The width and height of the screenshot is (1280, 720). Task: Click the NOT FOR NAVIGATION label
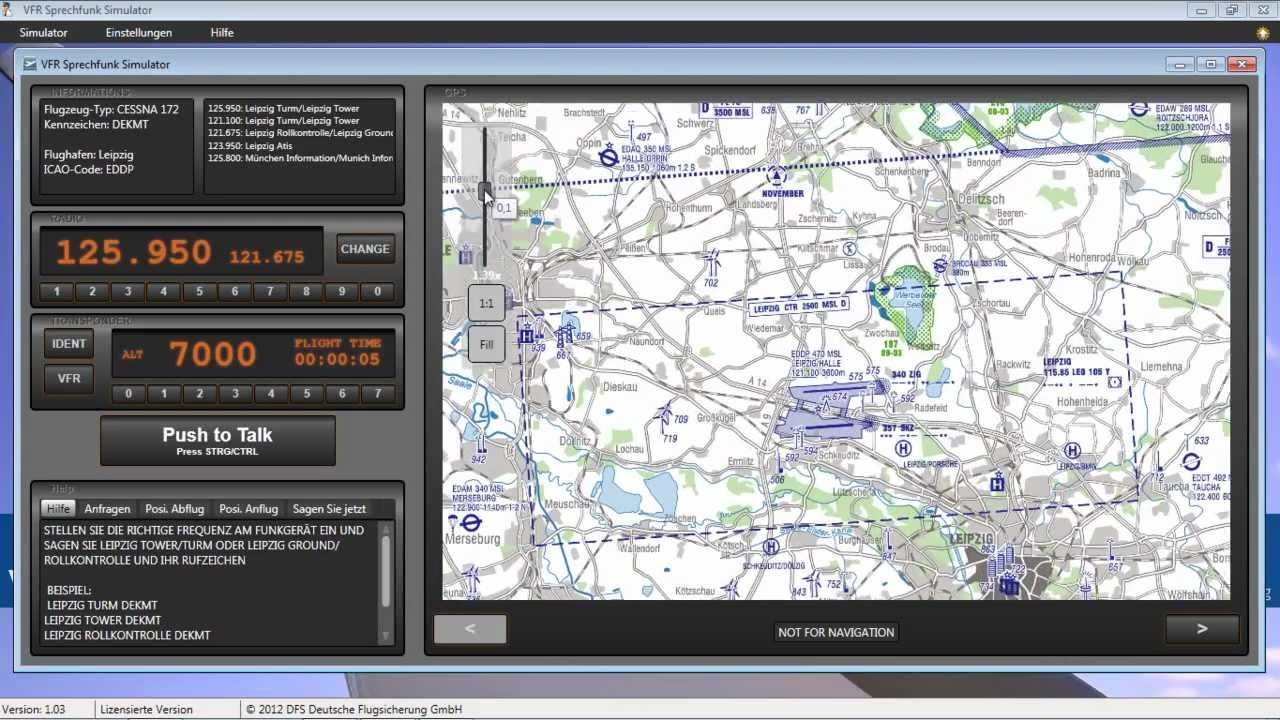coord(836,632)
